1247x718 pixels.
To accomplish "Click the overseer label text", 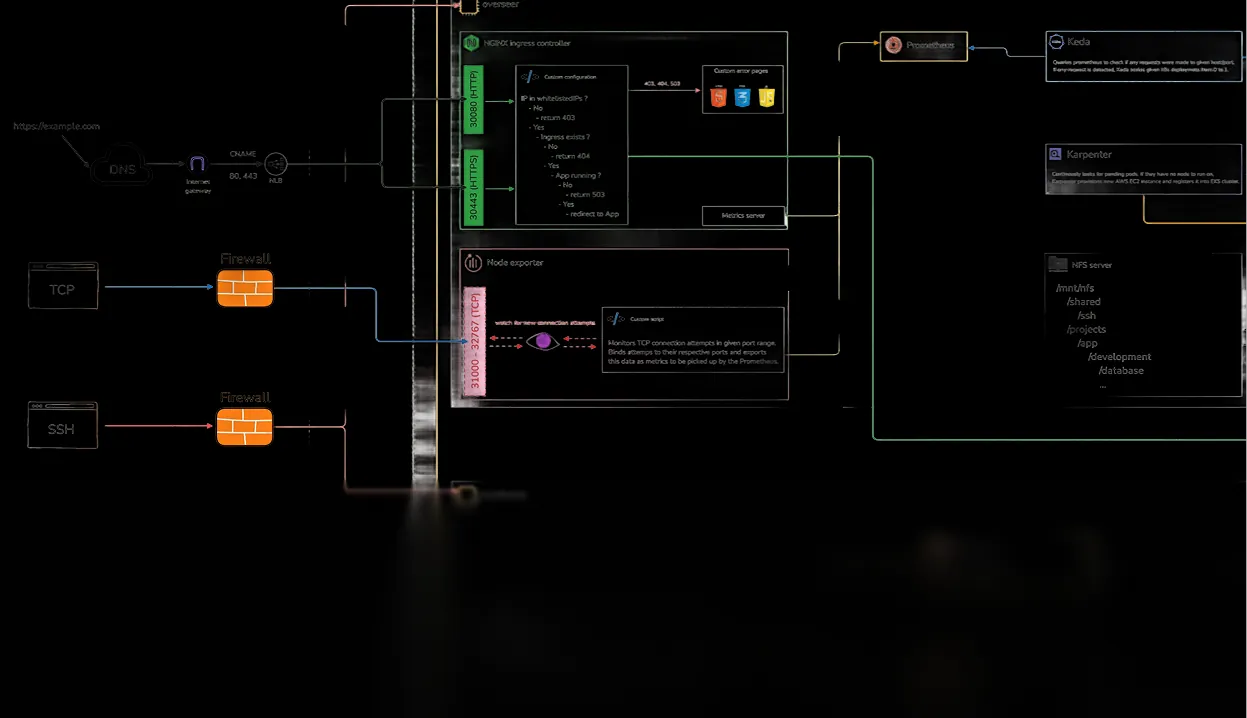I will tap(500, 5).
